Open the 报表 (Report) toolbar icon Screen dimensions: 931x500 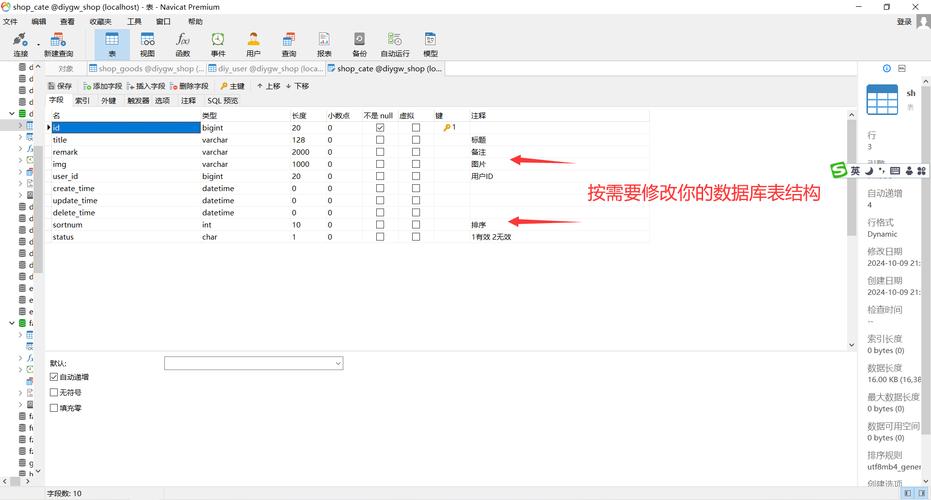pyautogui.click(x=324, y=44)
